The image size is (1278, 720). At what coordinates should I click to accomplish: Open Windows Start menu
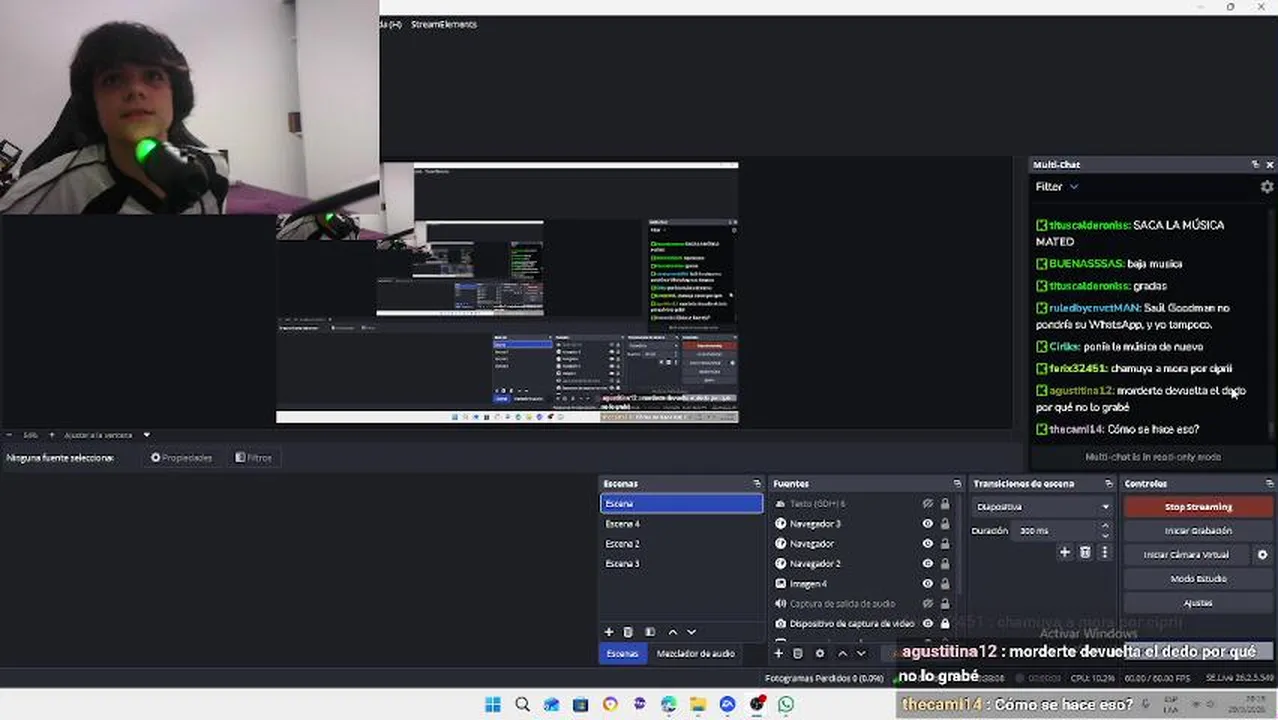tap(493, 705)
